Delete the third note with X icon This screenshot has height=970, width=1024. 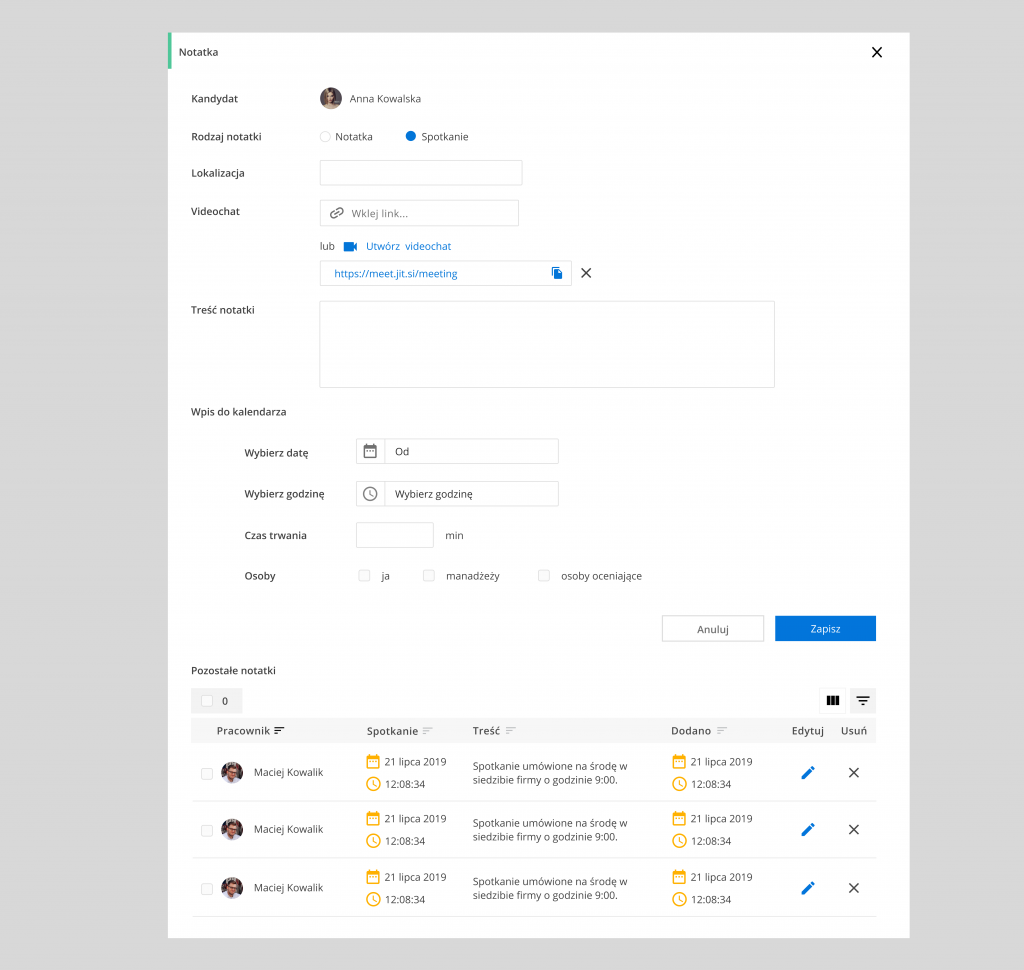coord(854,888)
